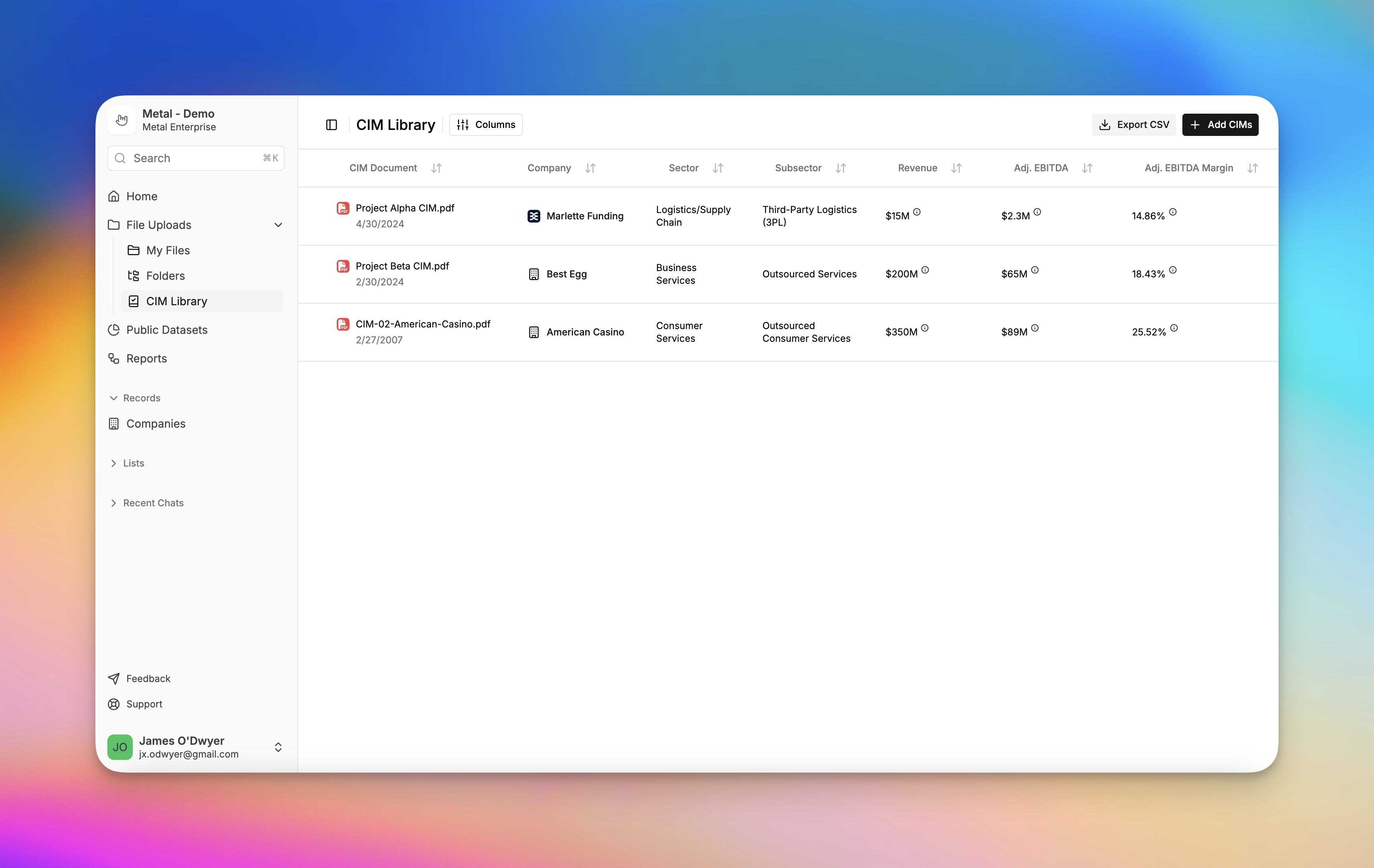Collapse the File Uploads section chevron

pyautogui.click(x=278, y=225)
